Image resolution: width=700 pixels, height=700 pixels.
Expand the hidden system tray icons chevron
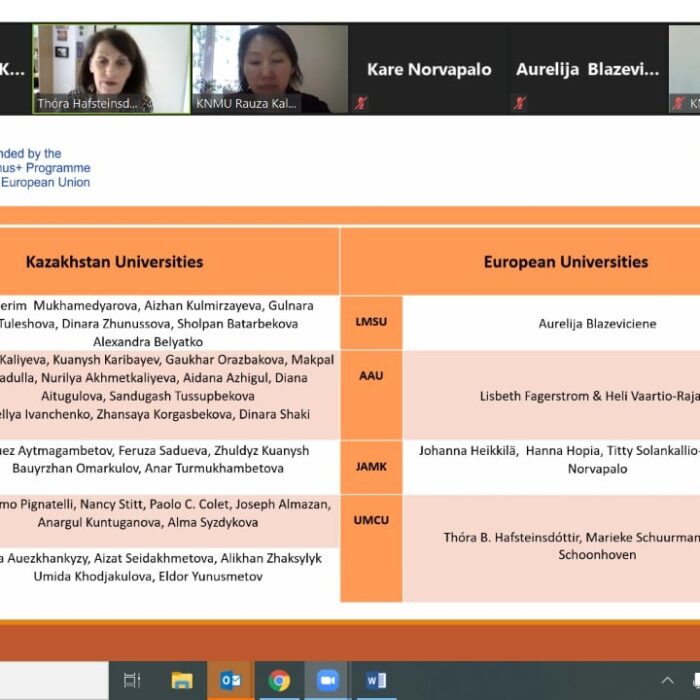667,681
